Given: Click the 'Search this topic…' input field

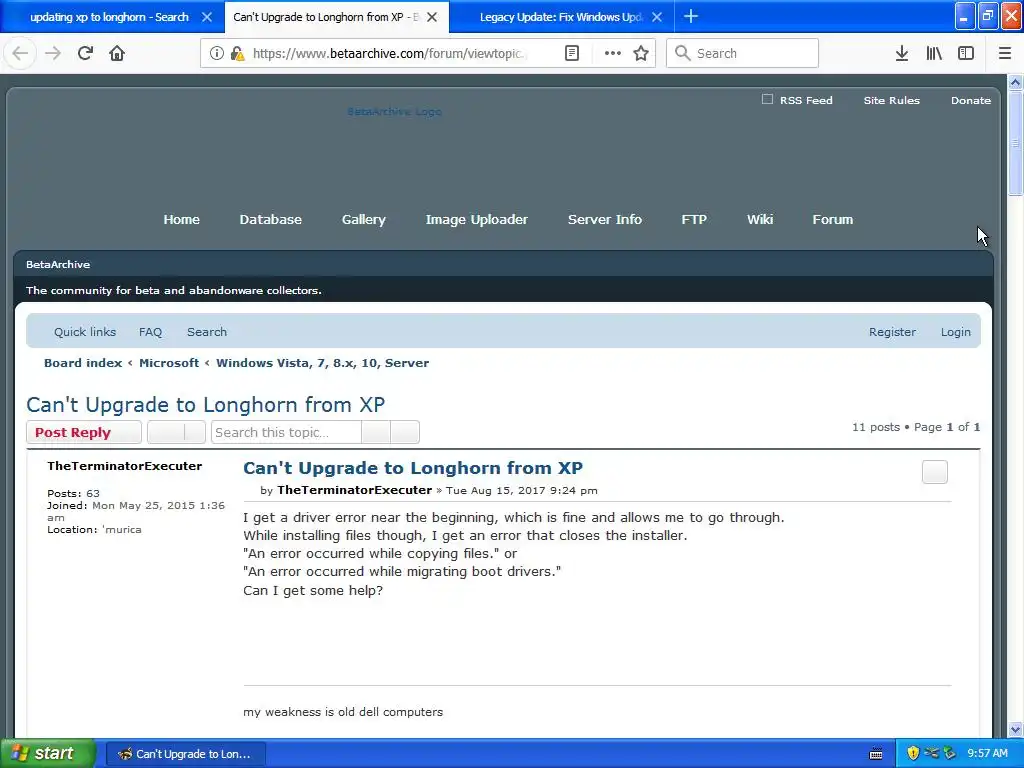Looking at the screenshot, I should tap(286, 432).
